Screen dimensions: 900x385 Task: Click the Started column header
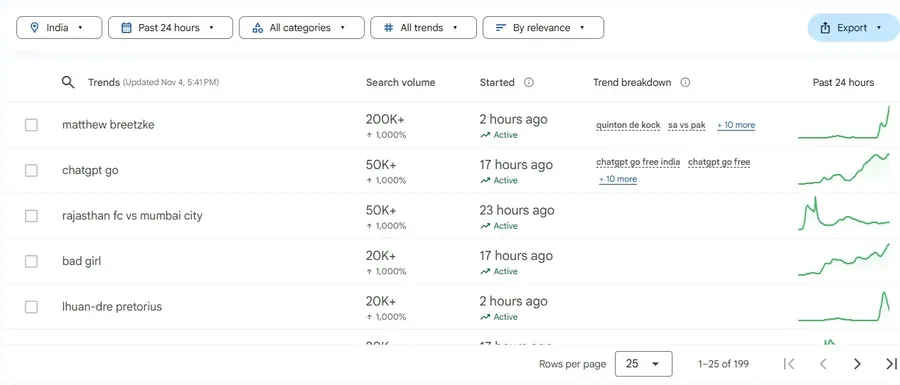(x=497, y=83)
